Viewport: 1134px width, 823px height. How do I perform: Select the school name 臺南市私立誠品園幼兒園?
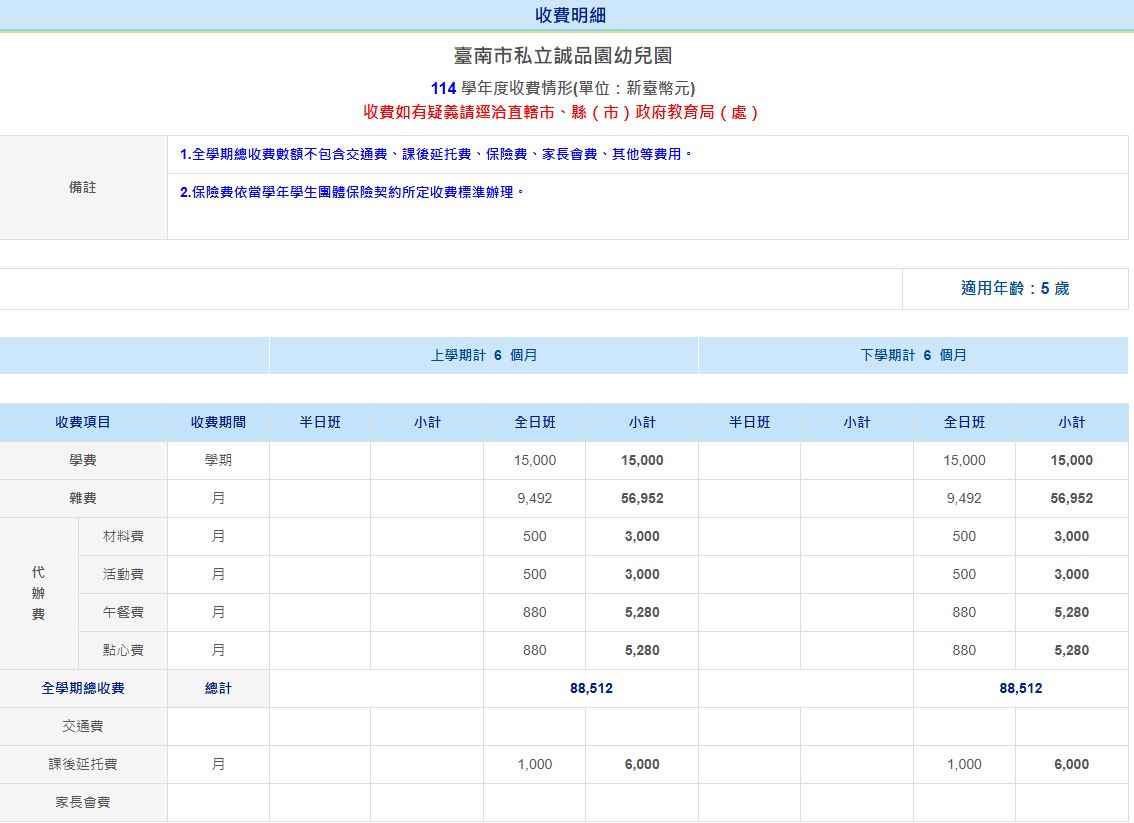pyautogui.click(x=567, y=55)
